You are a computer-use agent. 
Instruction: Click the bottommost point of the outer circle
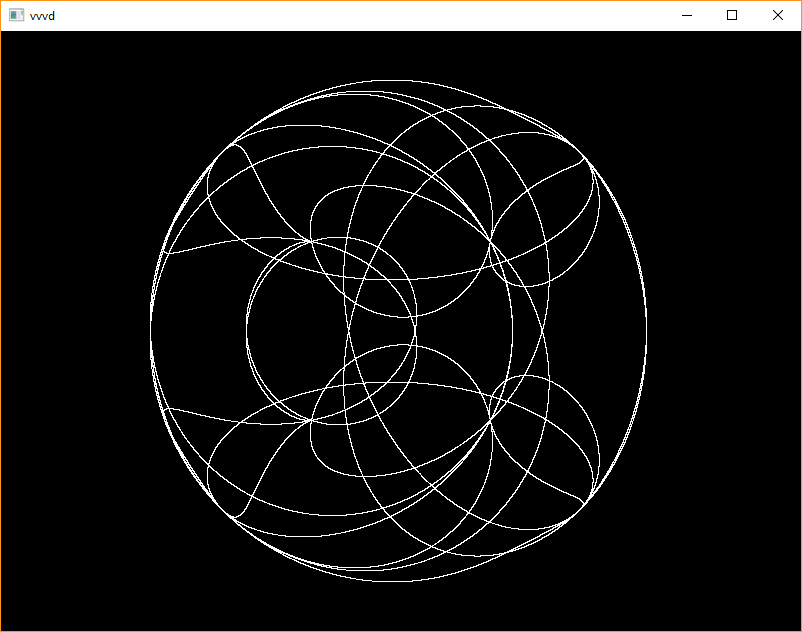399,580
